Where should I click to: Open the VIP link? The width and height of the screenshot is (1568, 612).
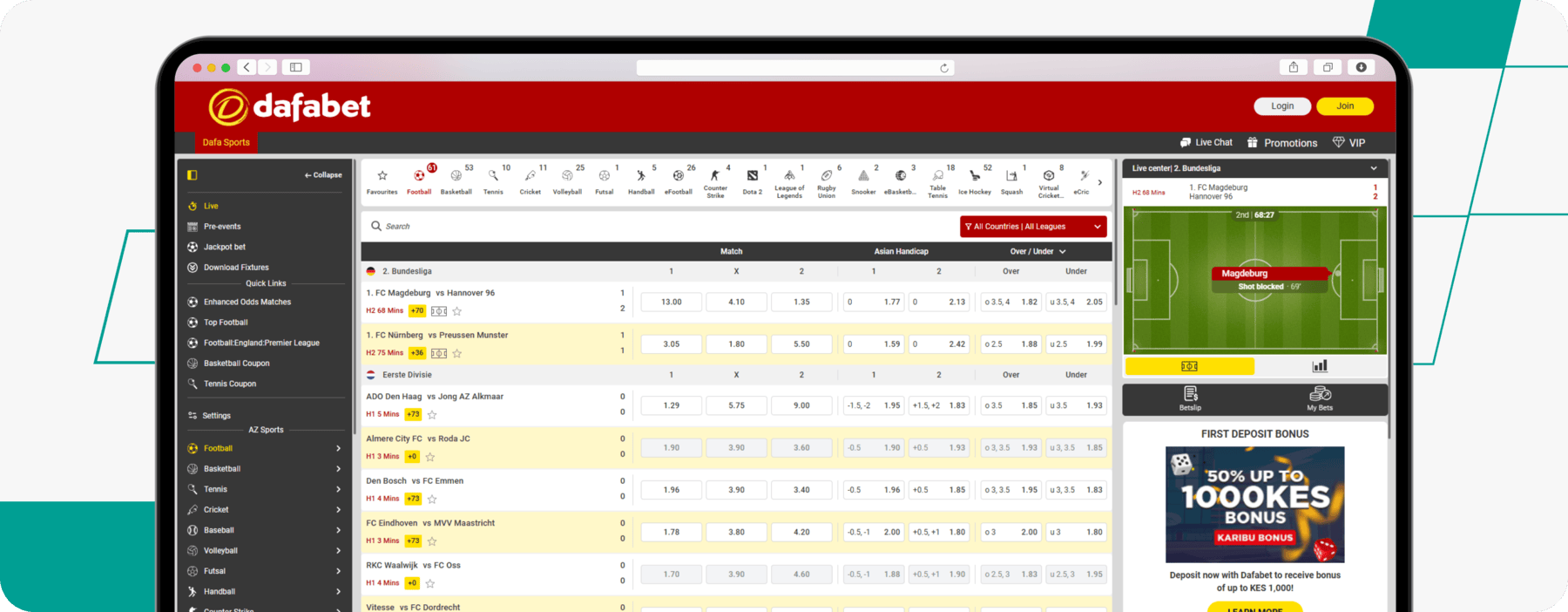pos(1349,143)
